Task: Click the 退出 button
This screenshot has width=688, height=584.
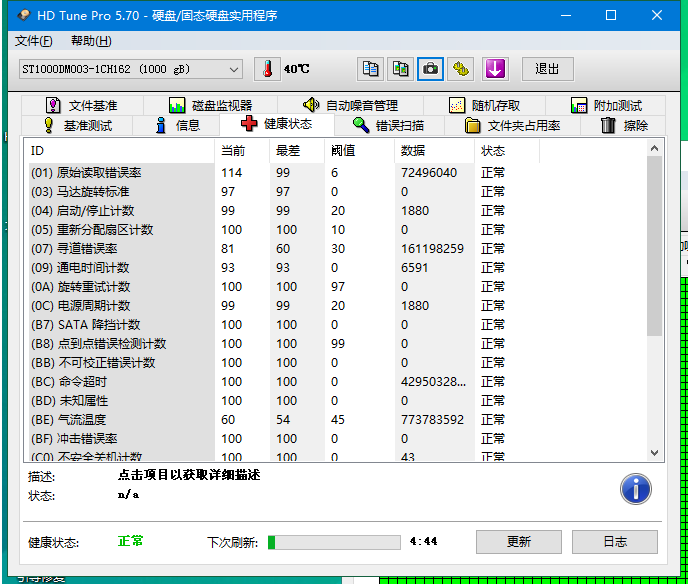Action: coord(547,69)
